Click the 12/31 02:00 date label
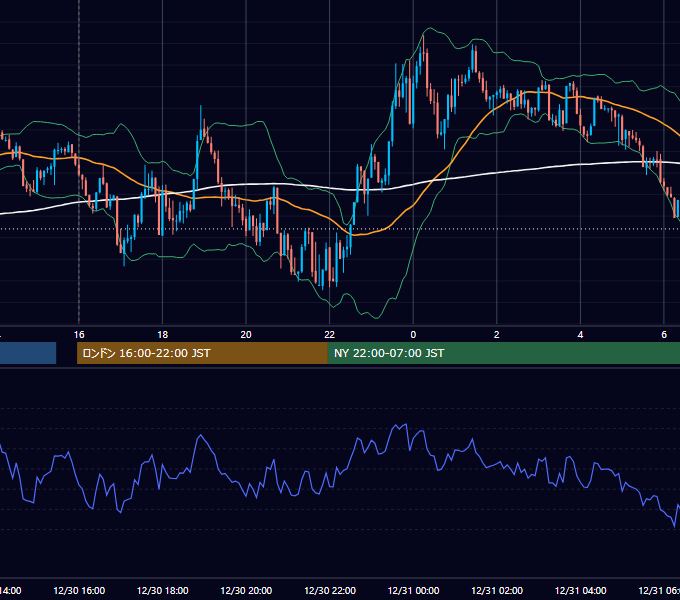Image resolution: width=680 pixels, height=600 pixels. (497, 590)
